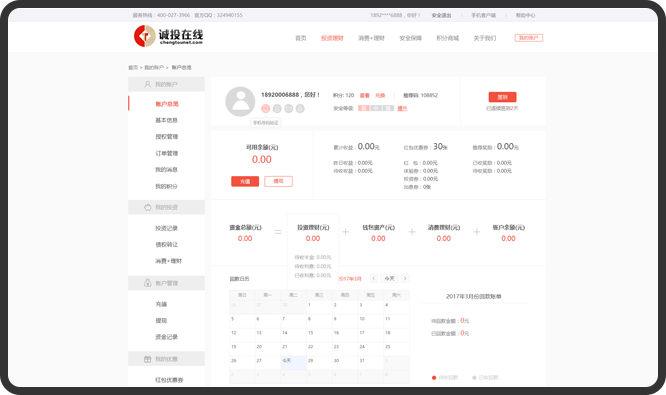The image size is (666, 395).
Task: Select calendar day 1 of March
Action: click(319, 308)
